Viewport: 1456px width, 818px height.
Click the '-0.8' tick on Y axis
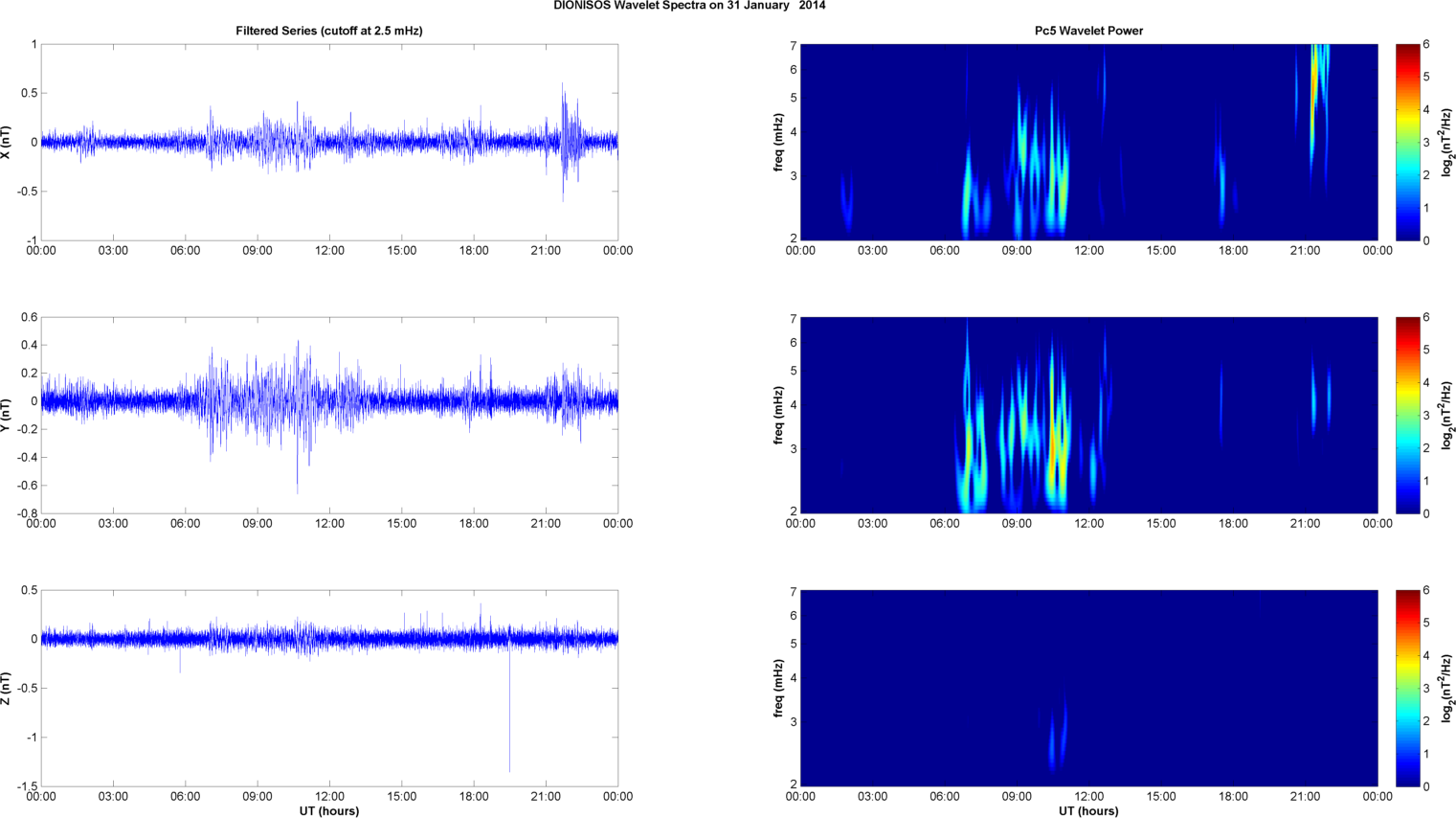point(27,513)
